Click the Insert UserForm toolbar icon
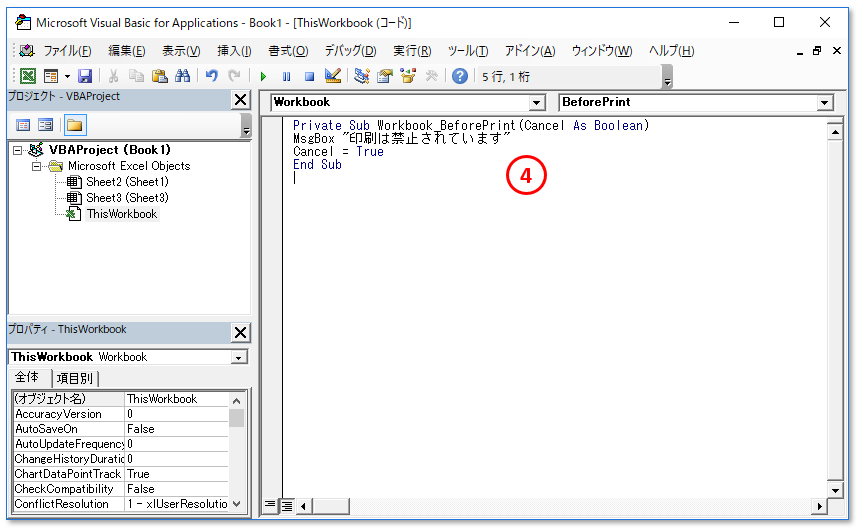The width and height of the screenshot is (859, 529). click(51, 76)
